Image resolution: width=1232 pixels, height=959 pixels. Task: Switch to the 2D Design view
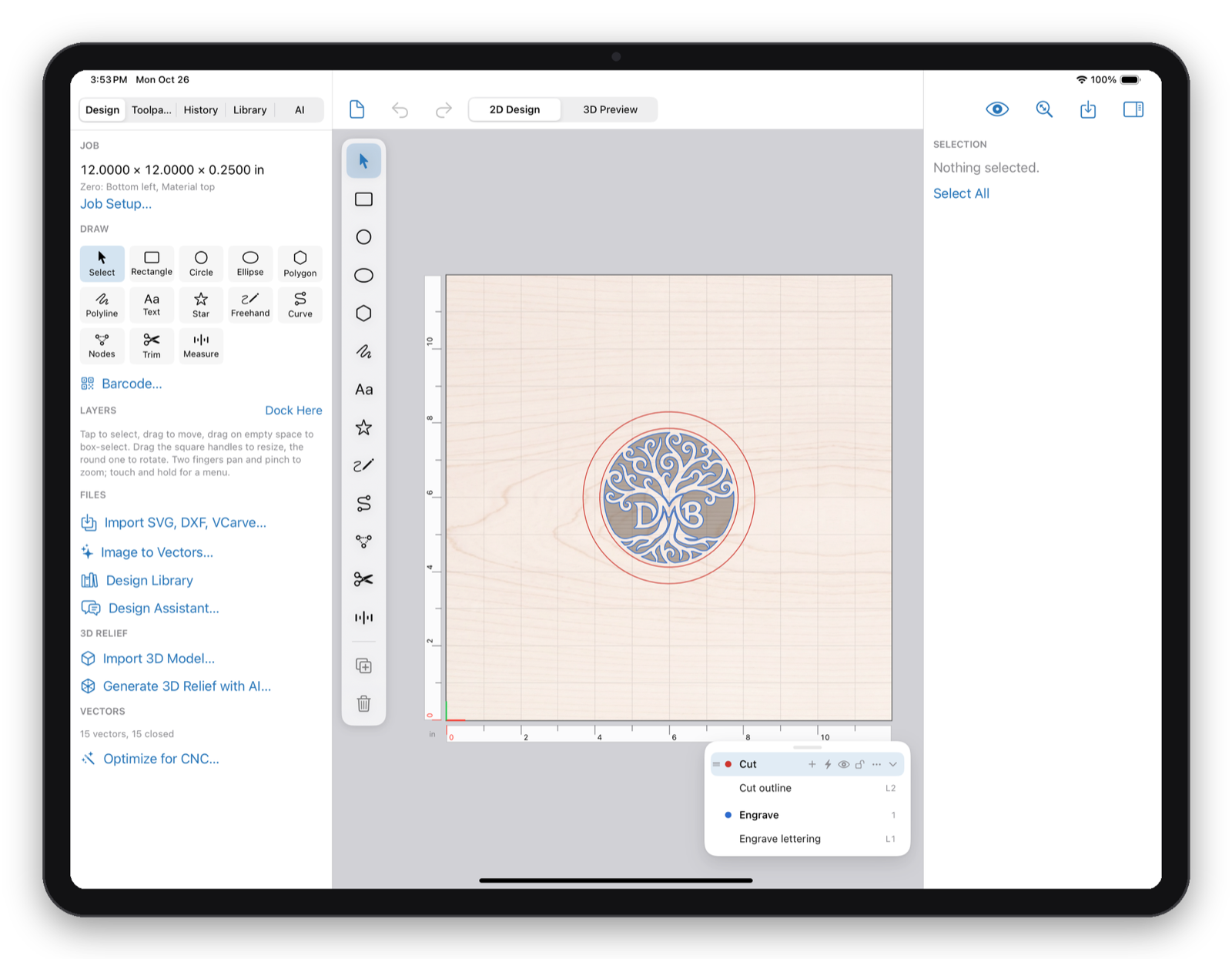pos(514,109)
